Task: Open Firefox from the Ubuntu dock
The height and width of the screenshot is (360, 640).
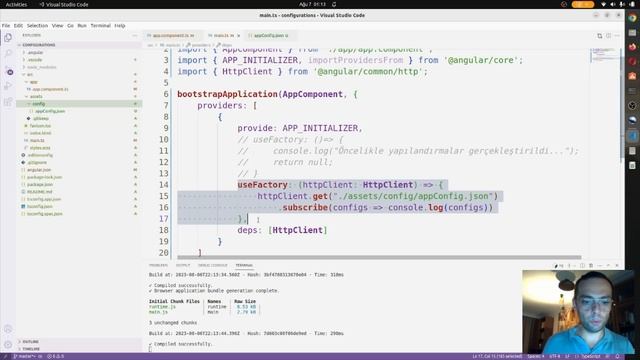Action: (632, 47)
